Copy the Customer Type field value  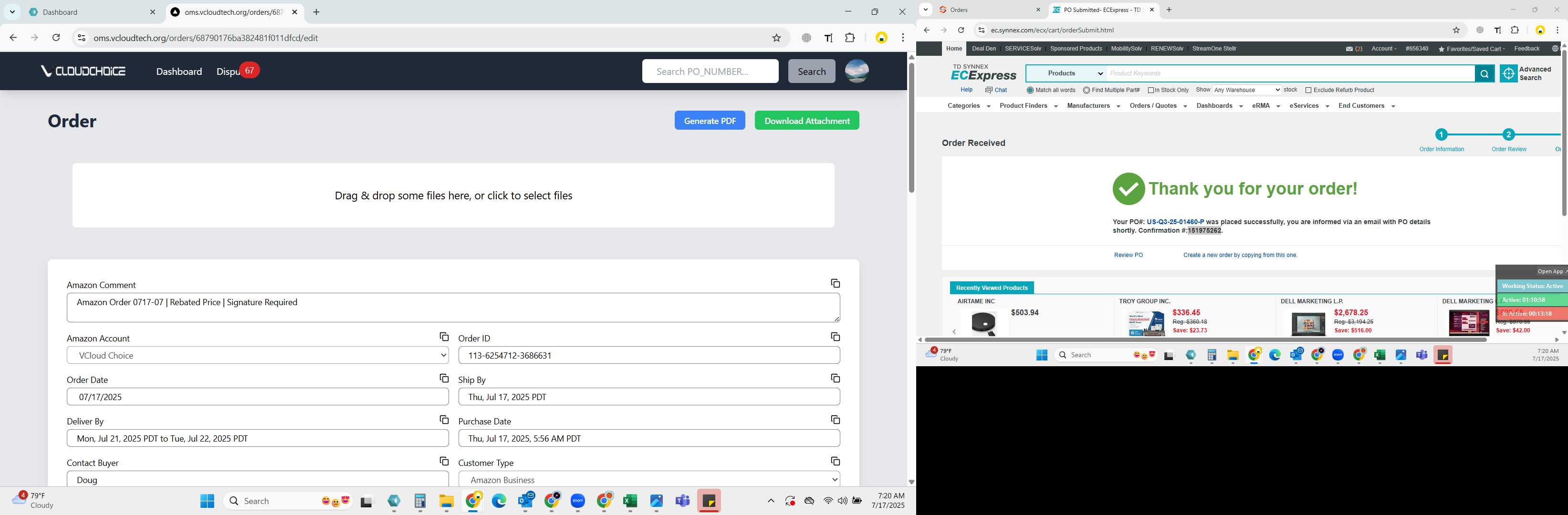point(835,462)
